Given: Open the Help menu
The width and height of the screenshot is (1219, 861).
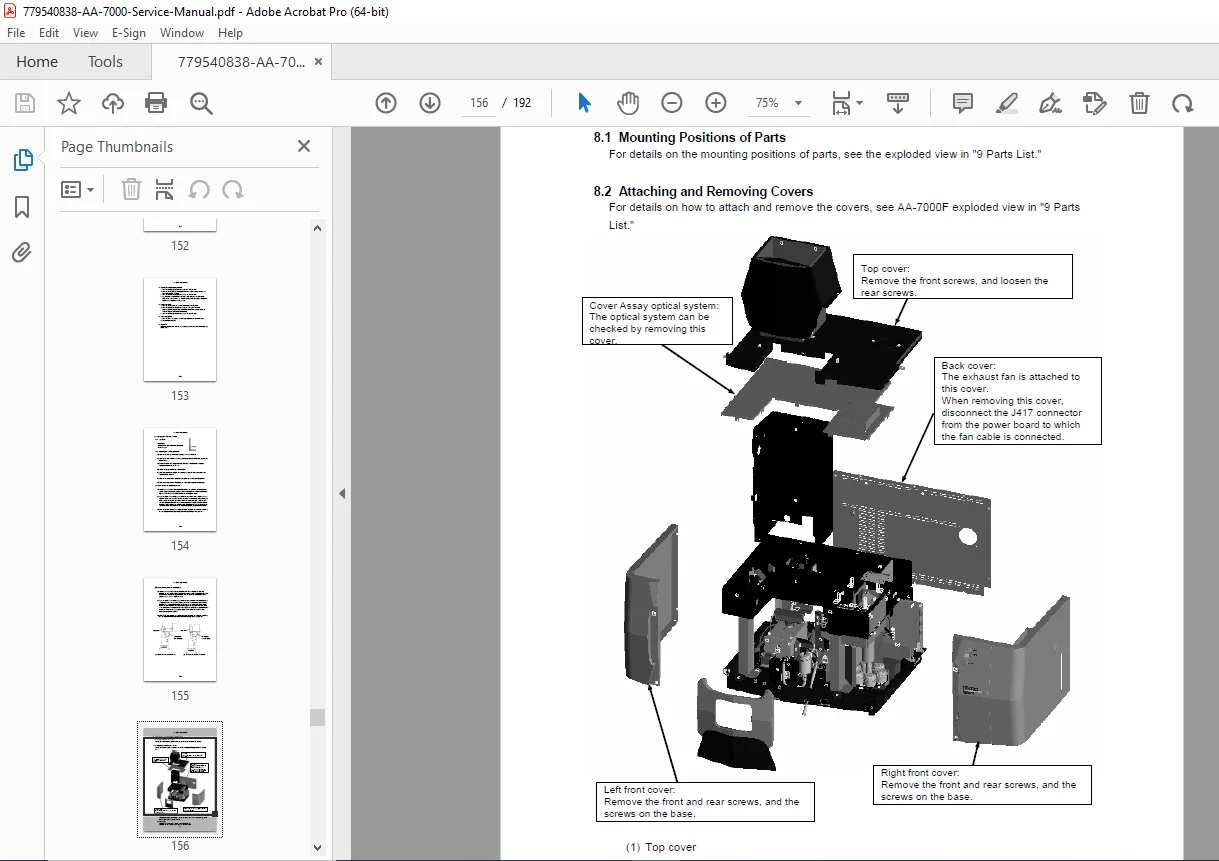Looking at the screenshot, I should click(230, 33).
